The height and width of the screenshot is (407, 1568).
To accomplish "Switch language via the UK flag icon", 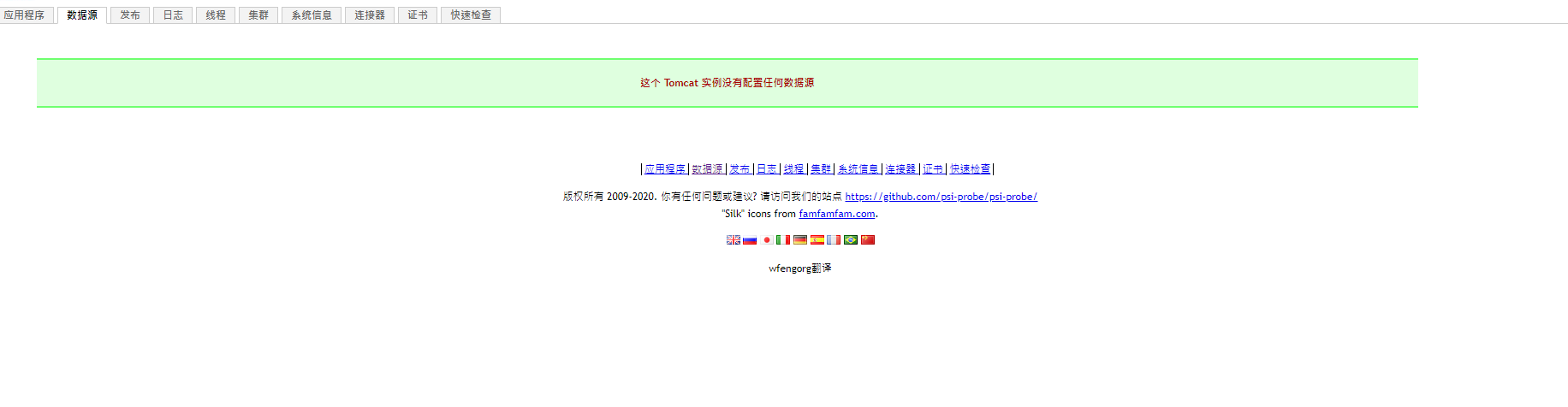I will (734, 240).
